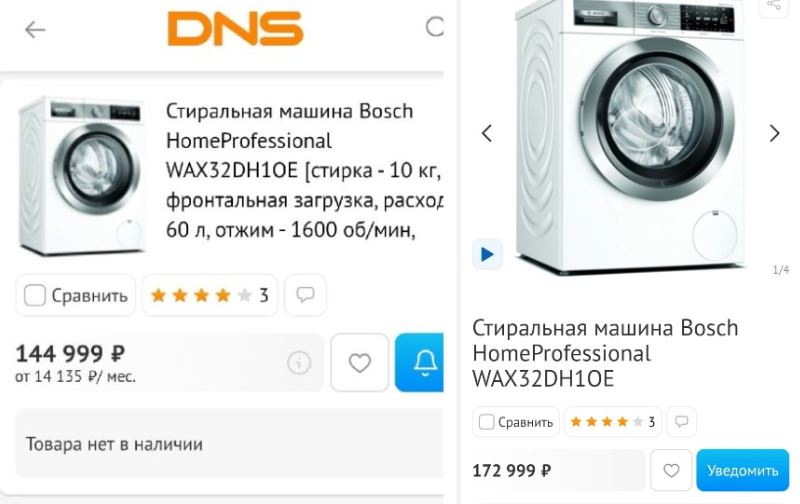The image size is (800, 504).
Task: Open the DNS logo home link
Action: point(235,29)
